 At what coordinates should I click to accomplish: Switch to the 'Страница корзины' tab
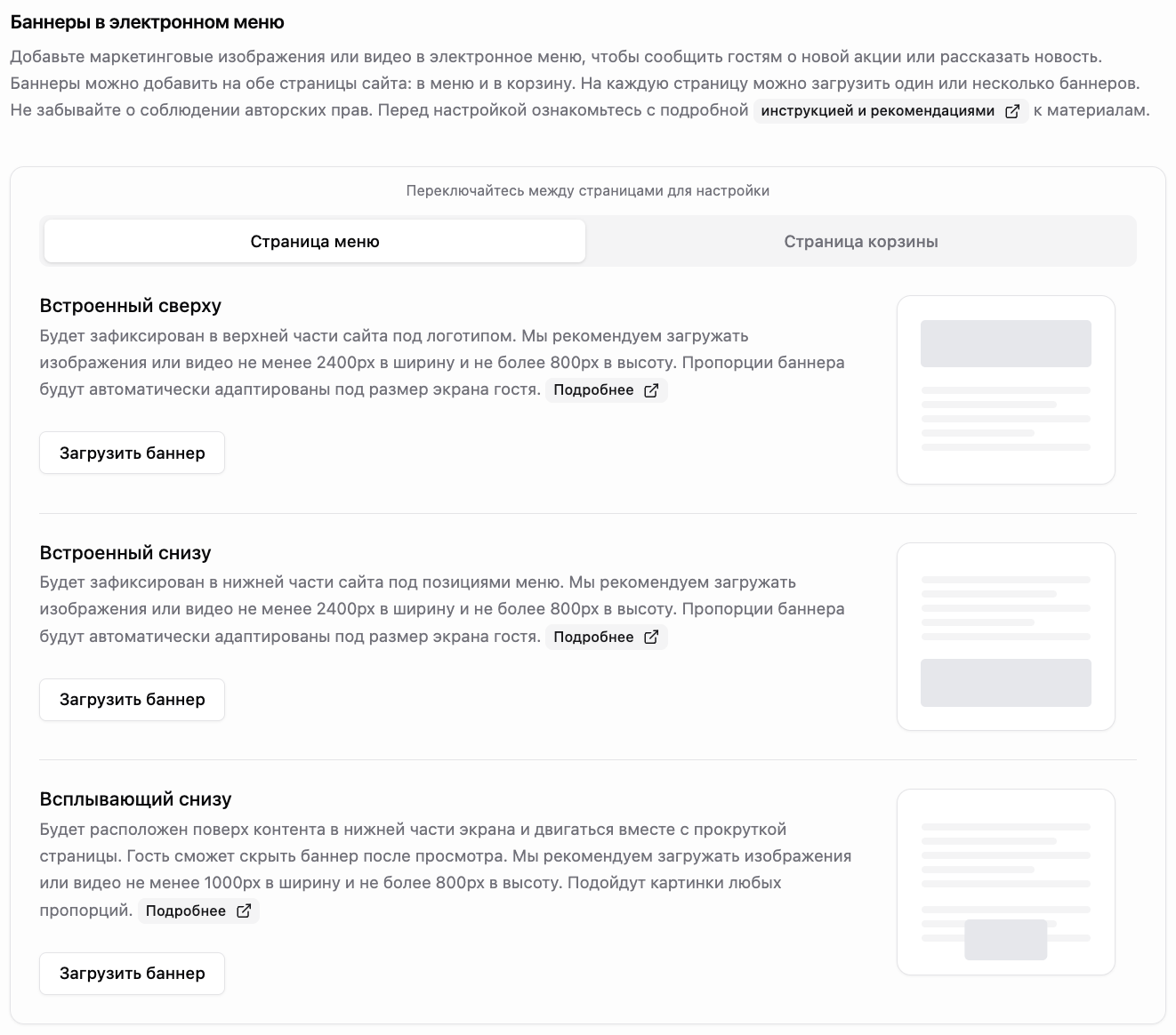pos(861,241)
